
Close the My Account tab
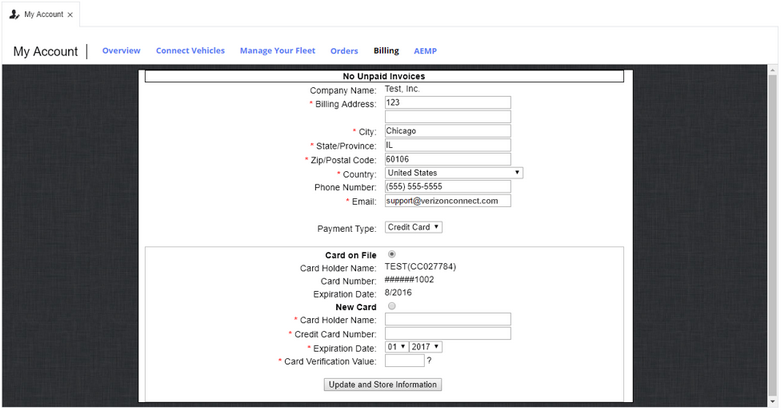[70, 15]
